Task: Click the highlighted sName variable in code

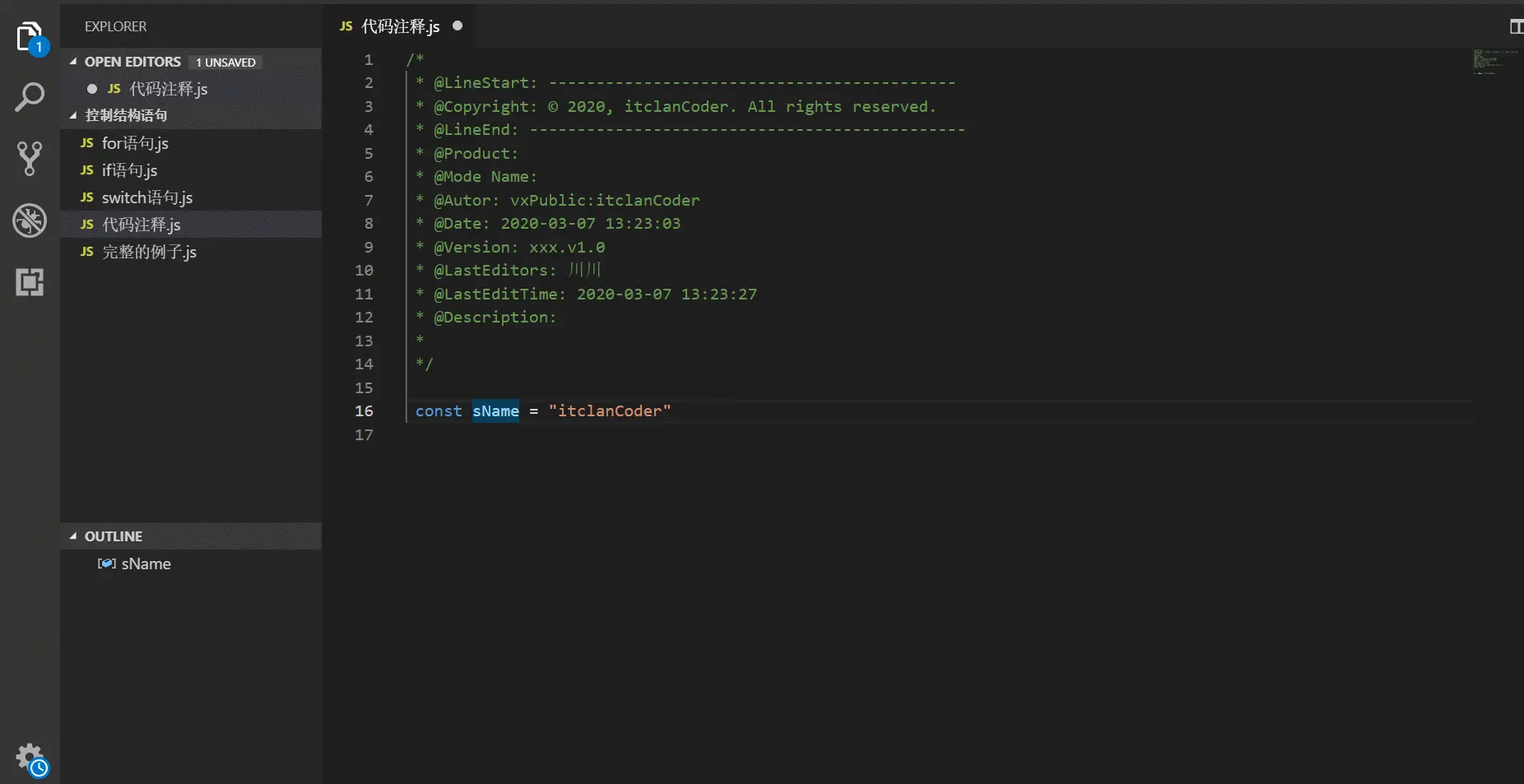Action: pos(495,411)
